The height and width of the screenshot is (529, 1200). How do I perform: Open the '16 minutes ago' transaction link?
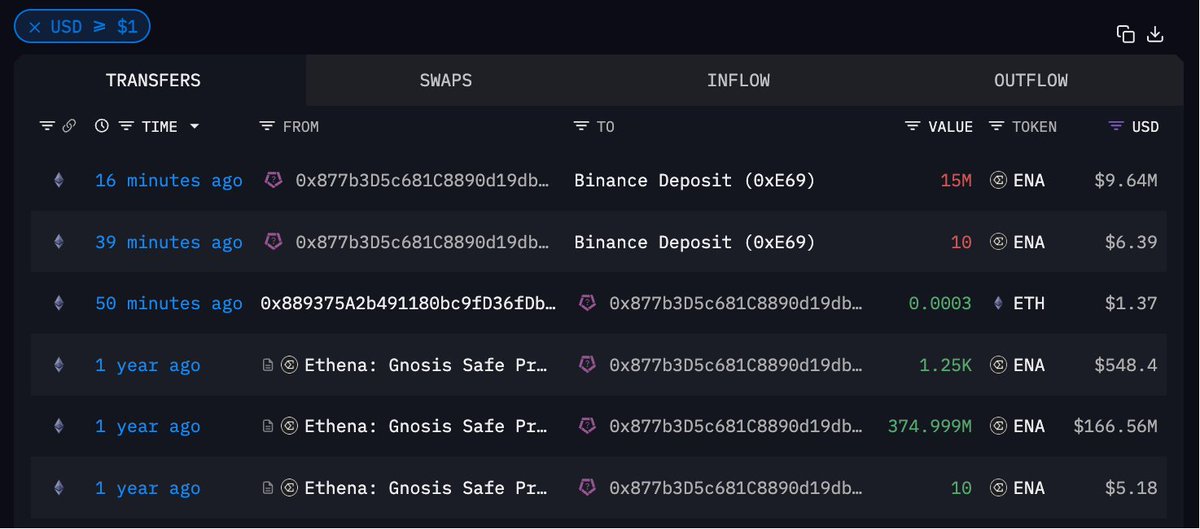[169, 181]
